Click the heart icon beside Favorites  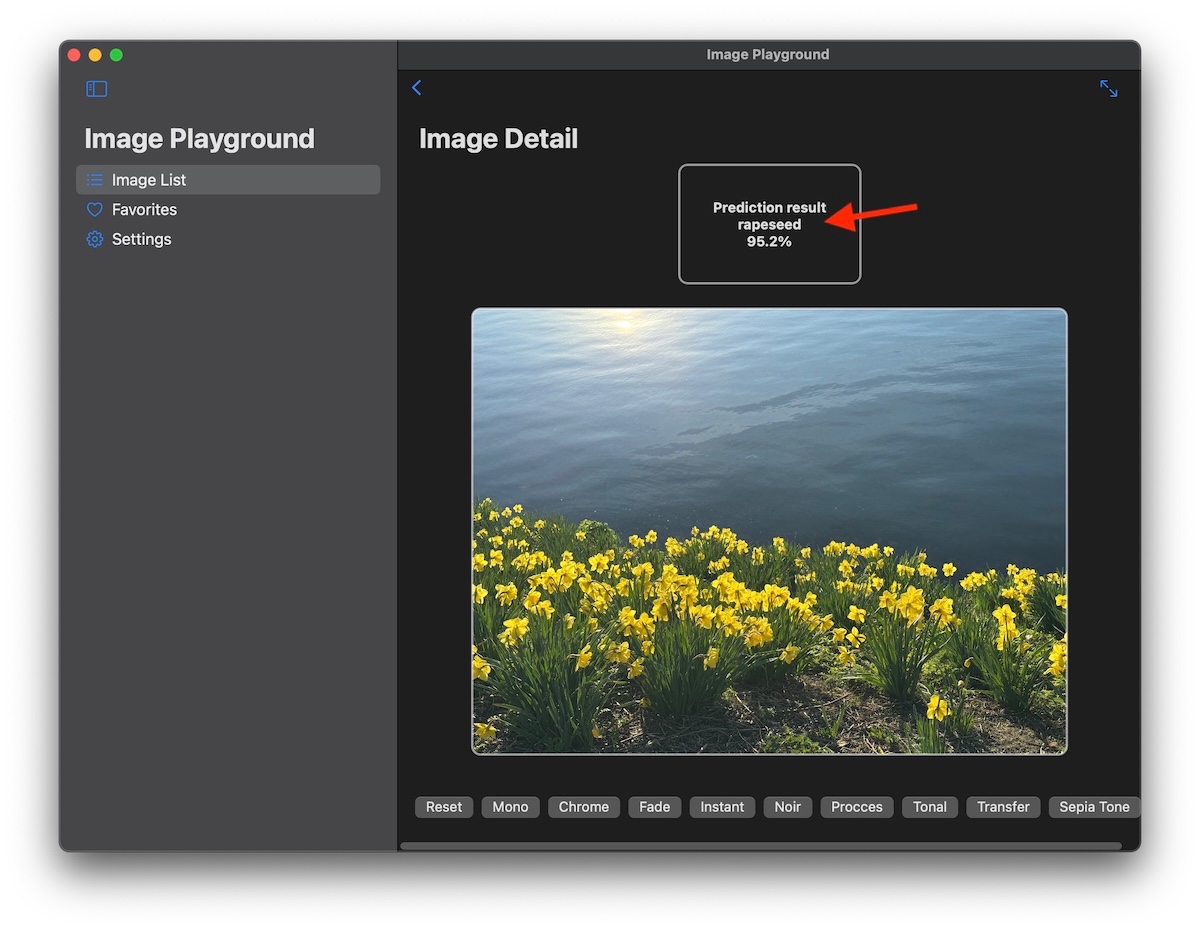[95, 210]
